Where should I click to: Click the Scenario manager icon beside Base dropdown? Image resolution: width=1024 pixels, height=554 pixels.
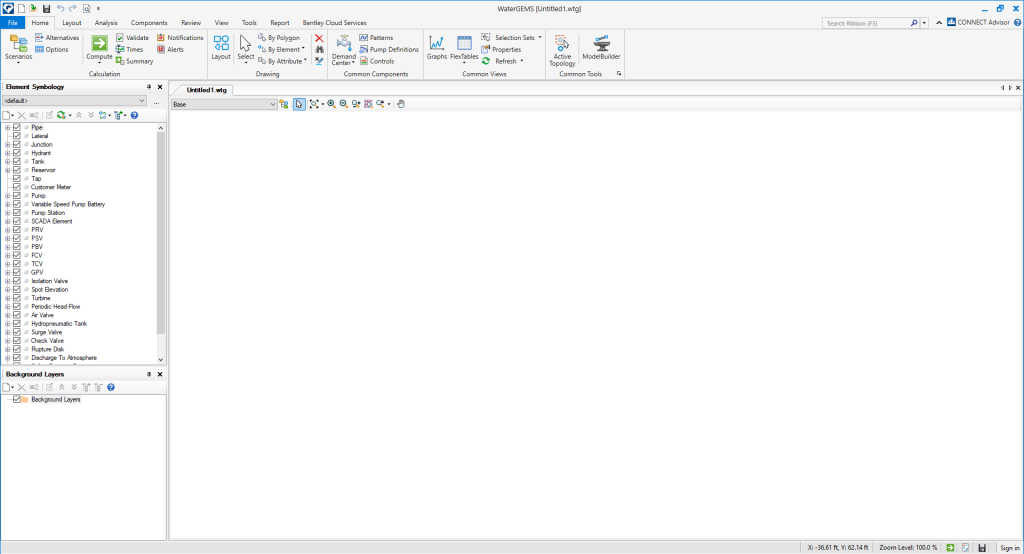click(283, 104)
